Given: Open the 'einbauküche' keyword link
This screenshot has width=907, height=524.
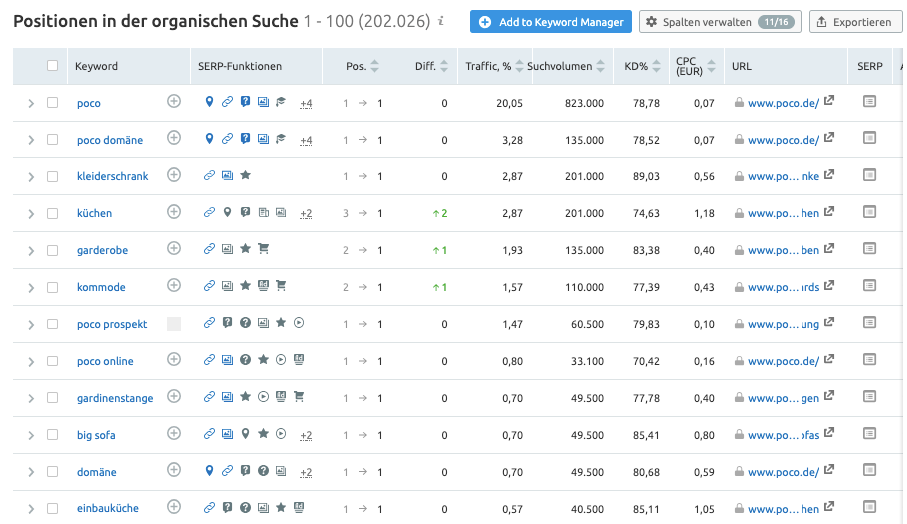Looking at the screenshot, I should (108, 508).
